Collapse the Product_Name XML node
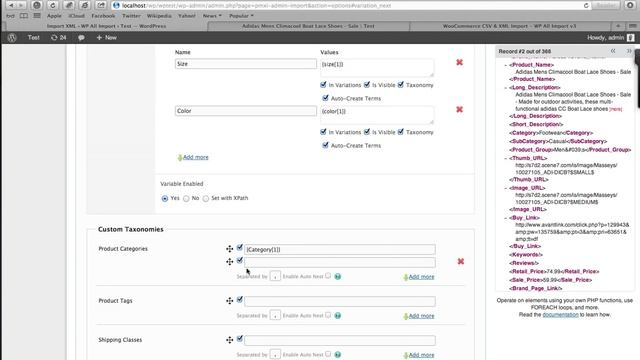Viewport: 640px width, 360px height. [x=506, y=65]
